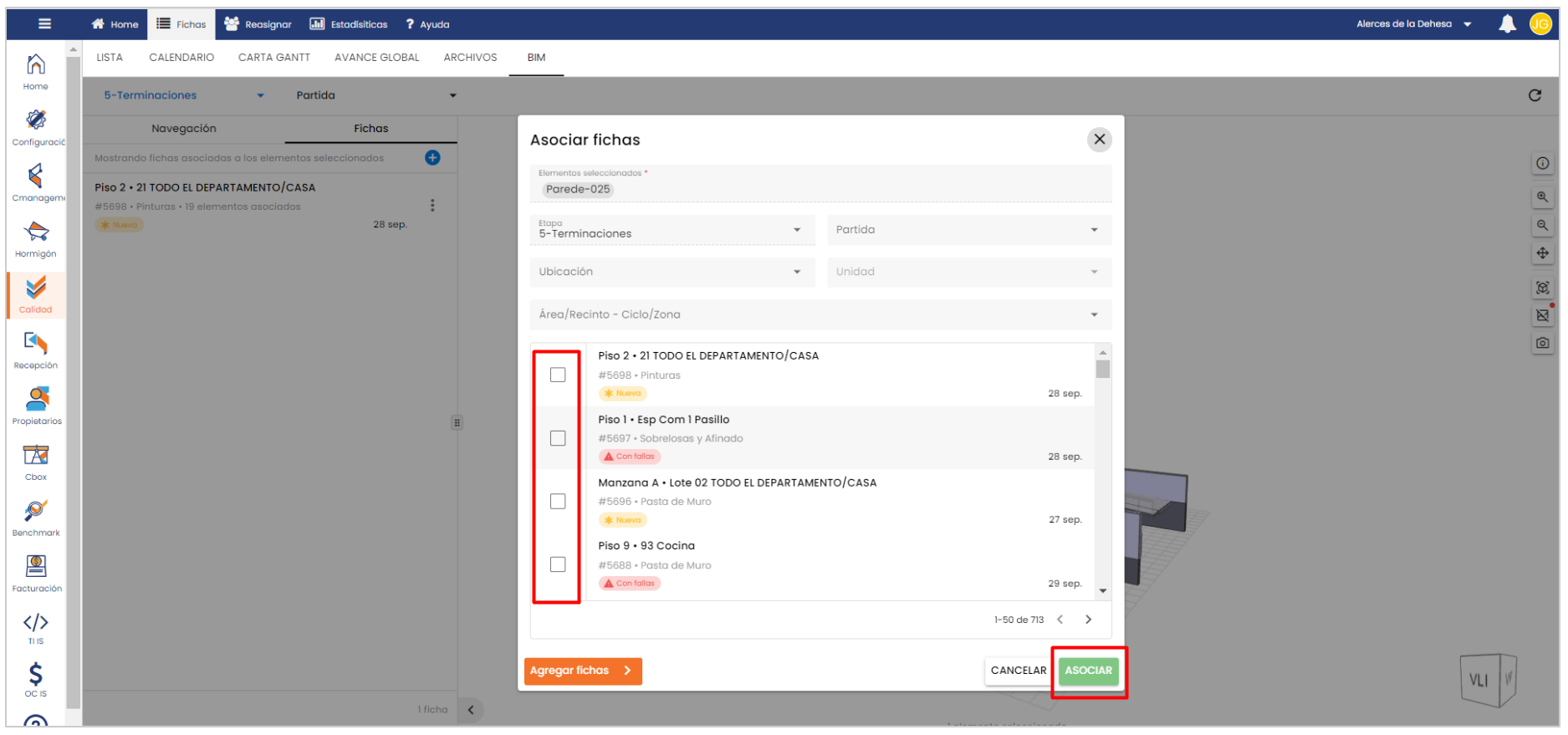Viewport: 1568px width, 735px height.
Task: Click the notifications bell icon
Action: coord(1507,24)
